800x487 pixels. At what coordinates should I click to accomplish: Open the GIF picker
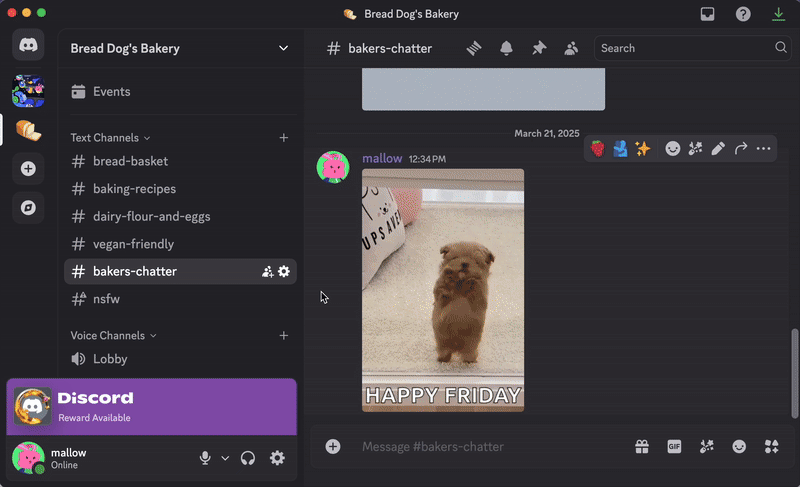click(674, 447)
